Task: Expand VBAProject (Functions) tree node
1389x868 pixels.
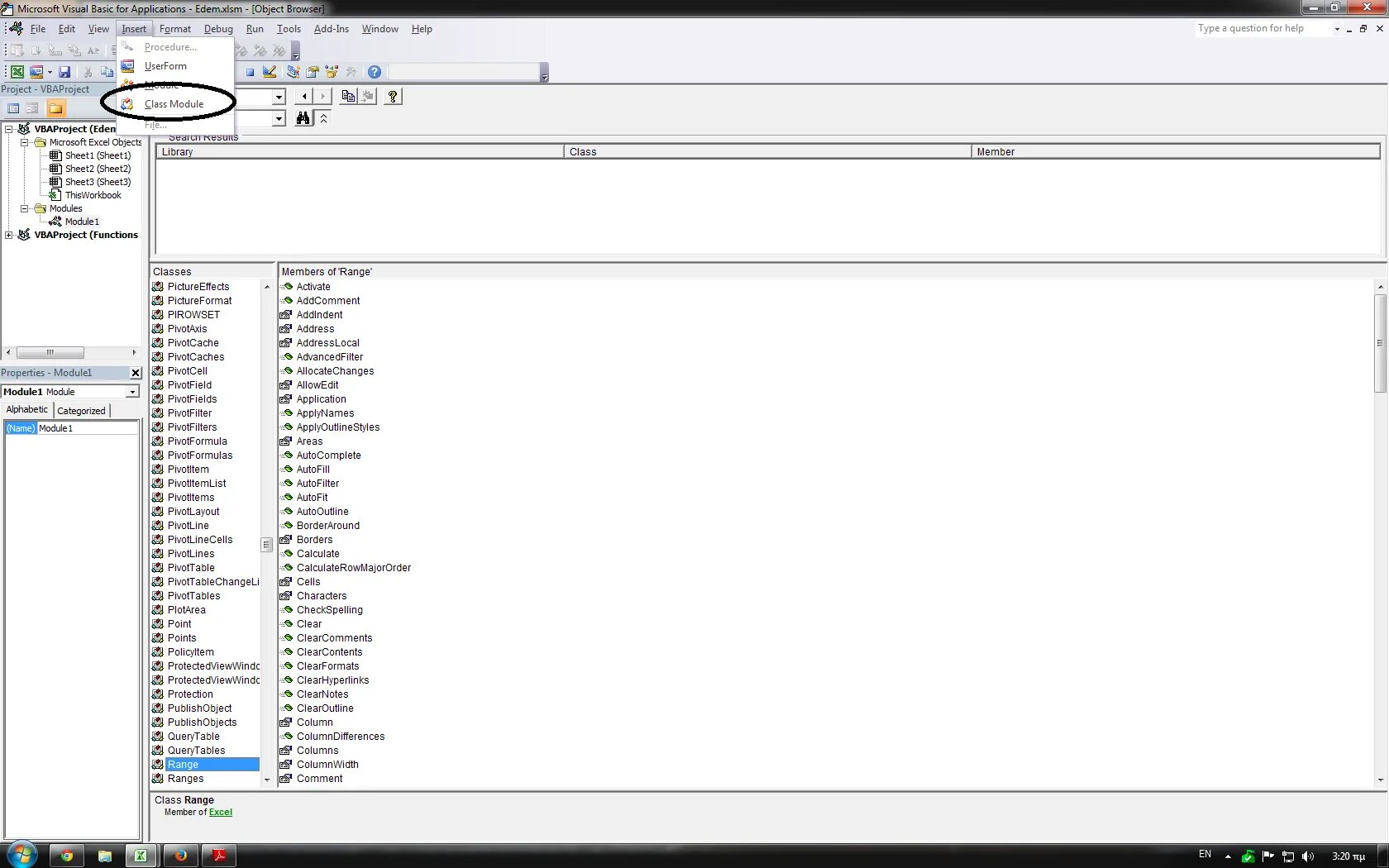Action: [x=9, y=235]
